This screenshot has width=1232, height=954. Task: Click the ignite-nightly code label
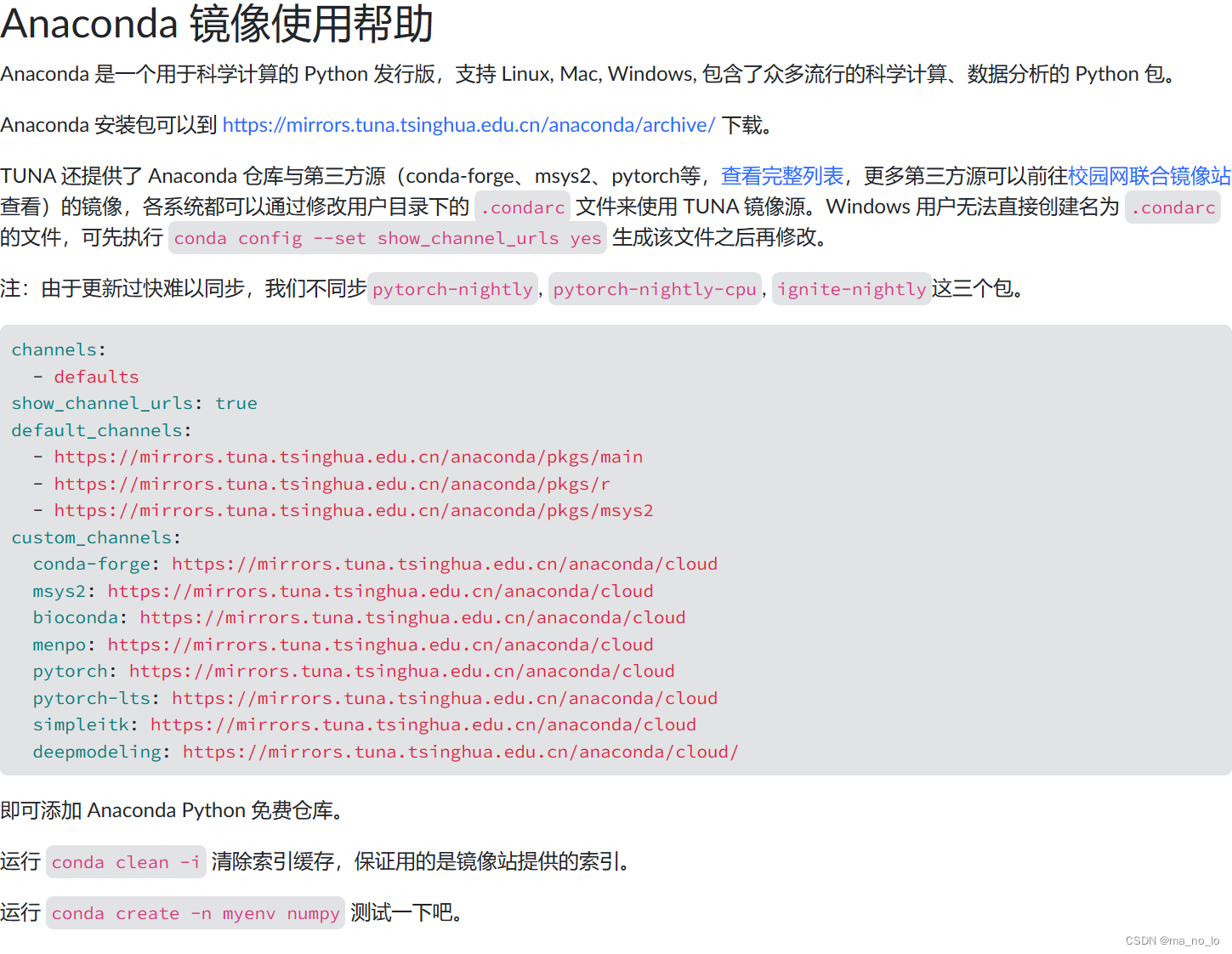tap(852, 289)
